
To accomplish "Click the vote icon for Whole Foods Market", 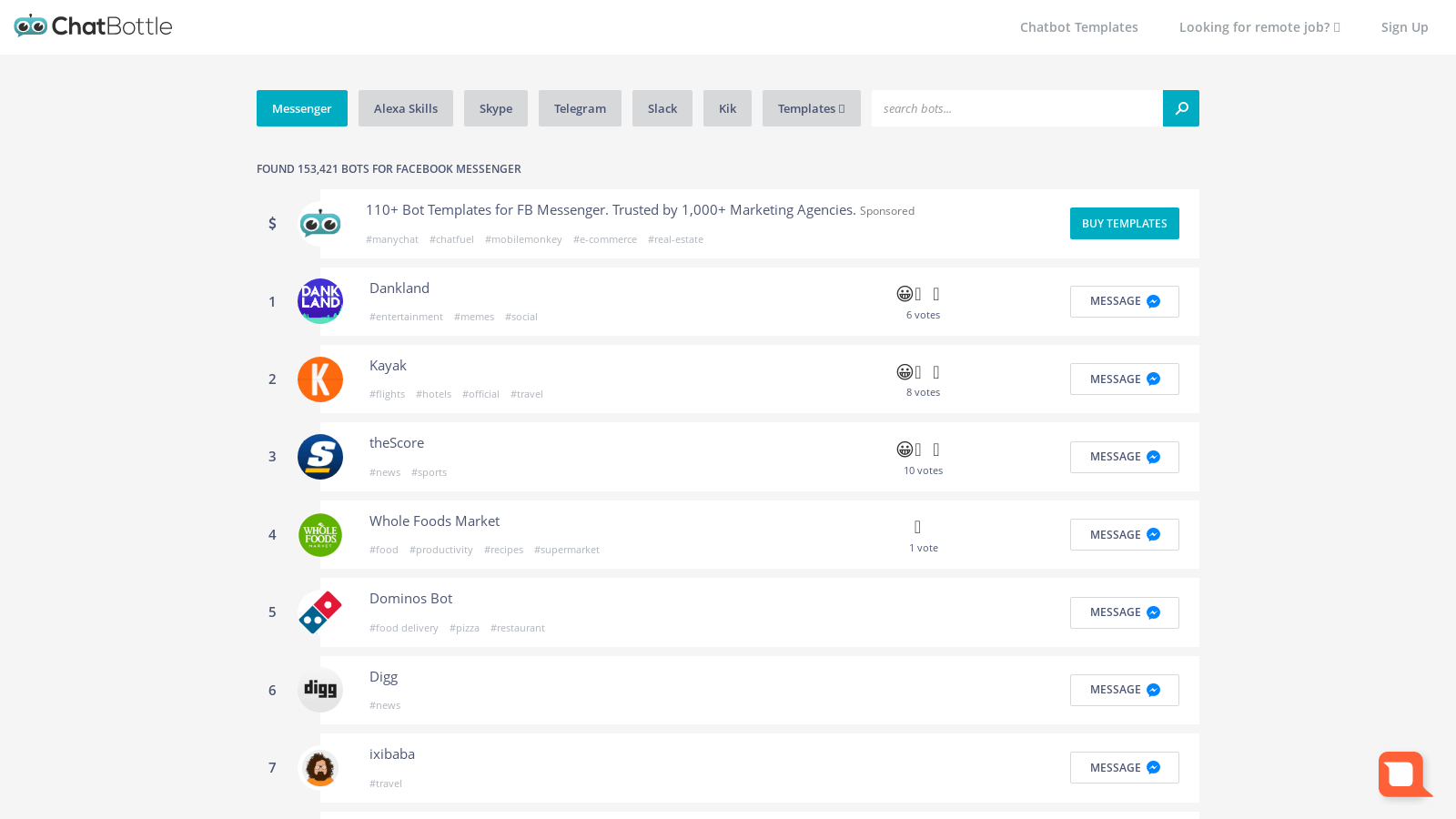I will (917, 527).
